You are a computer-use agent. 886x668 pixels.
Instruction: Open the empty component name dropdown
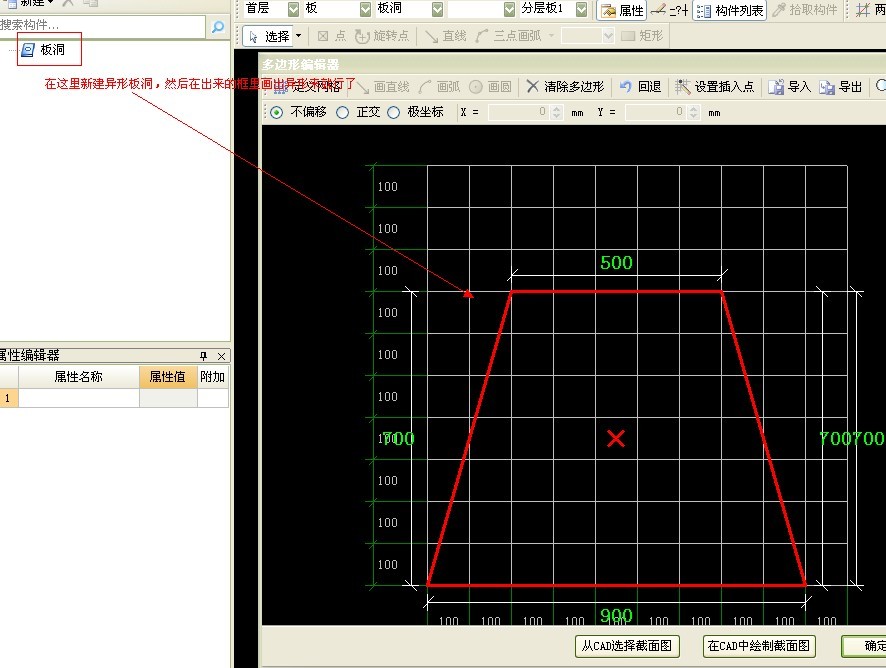pyautogui.click(x=509, y=8)
